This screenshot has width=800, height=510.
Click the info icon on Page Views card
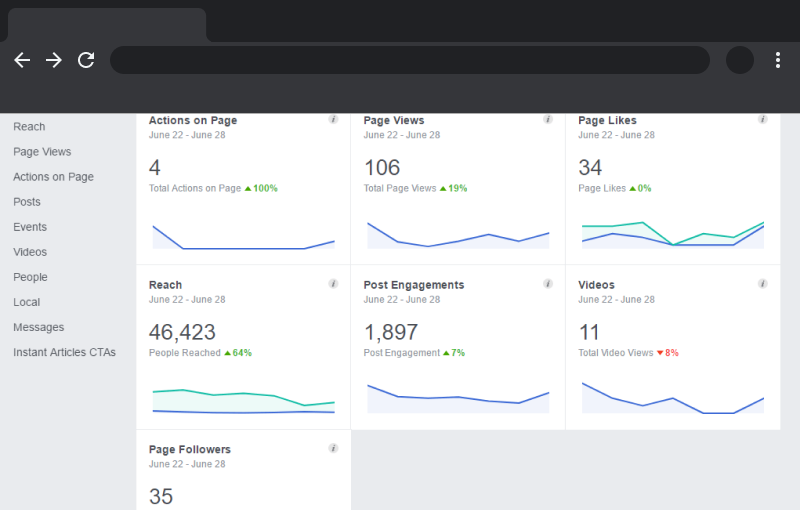coord(548,119)
